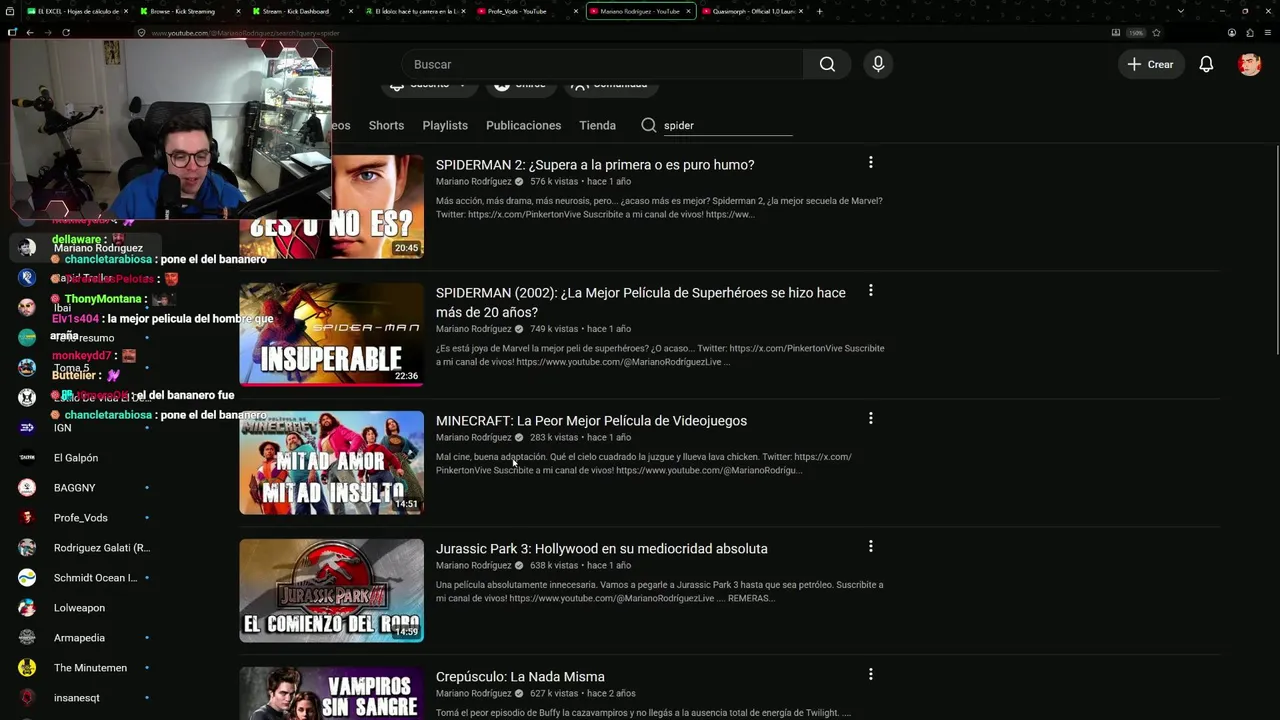Open the browser tab list dropdown arrow

[x=1182, y=11]
